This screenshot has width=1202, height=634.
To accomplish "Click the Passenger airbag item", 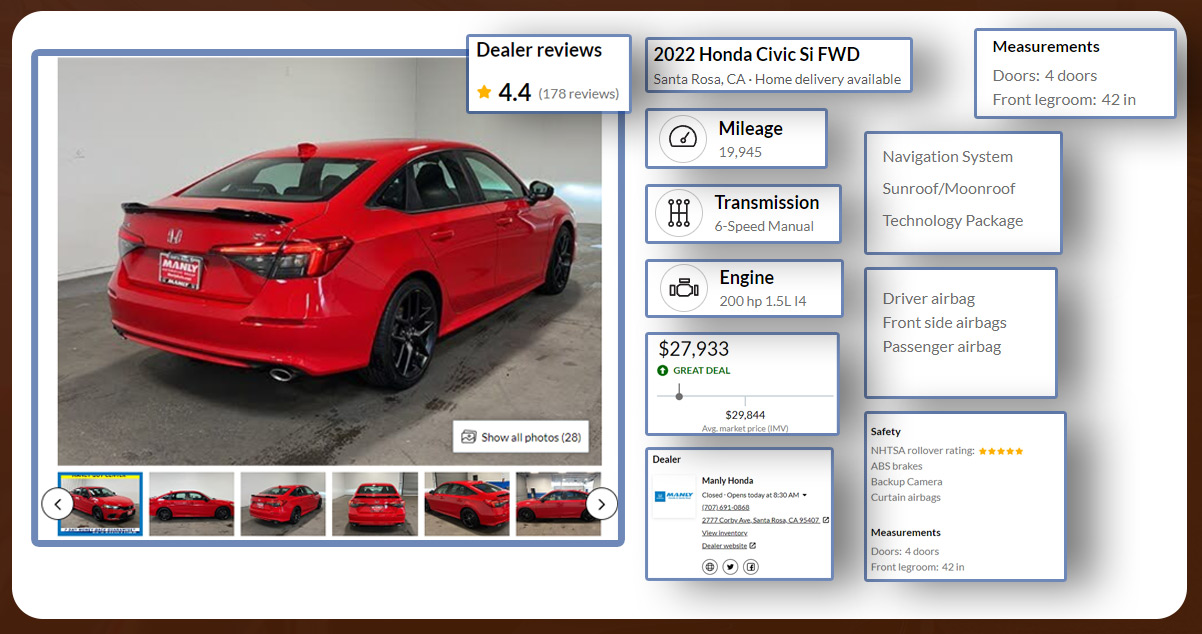I will (942, 347).
